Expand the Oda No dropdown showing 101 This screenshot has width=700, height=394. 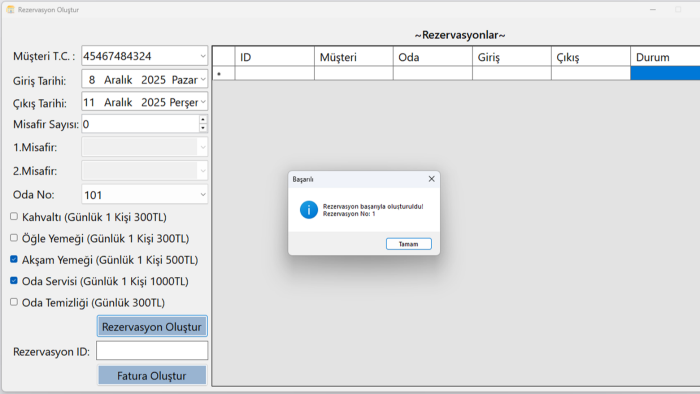tap(203, 195)
